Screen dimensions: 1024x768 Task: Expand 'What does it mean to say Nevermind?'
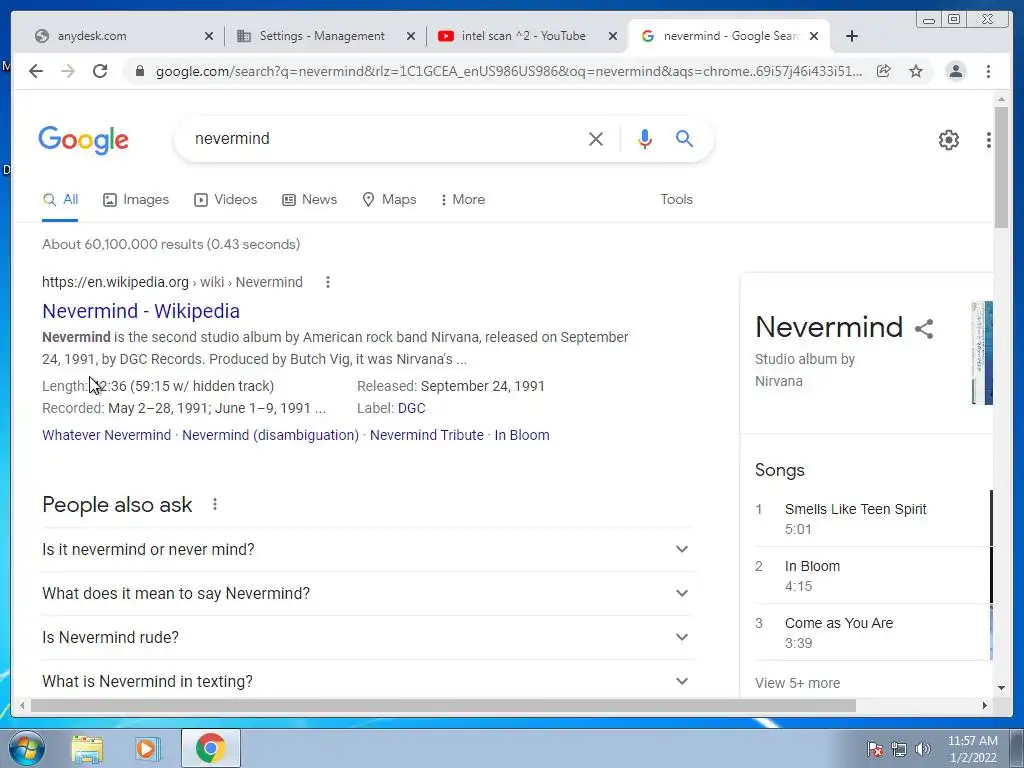[x=368, y=593]
